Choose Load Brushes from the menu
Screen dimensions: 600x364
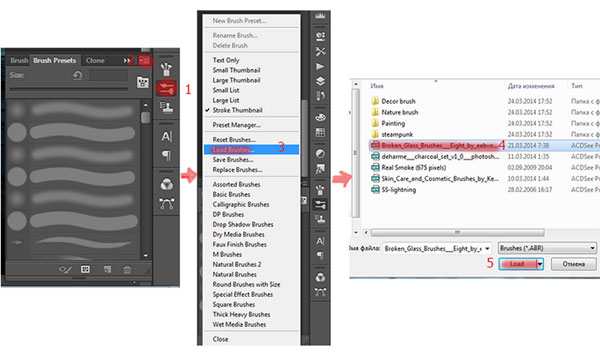(x=251, y=150)
